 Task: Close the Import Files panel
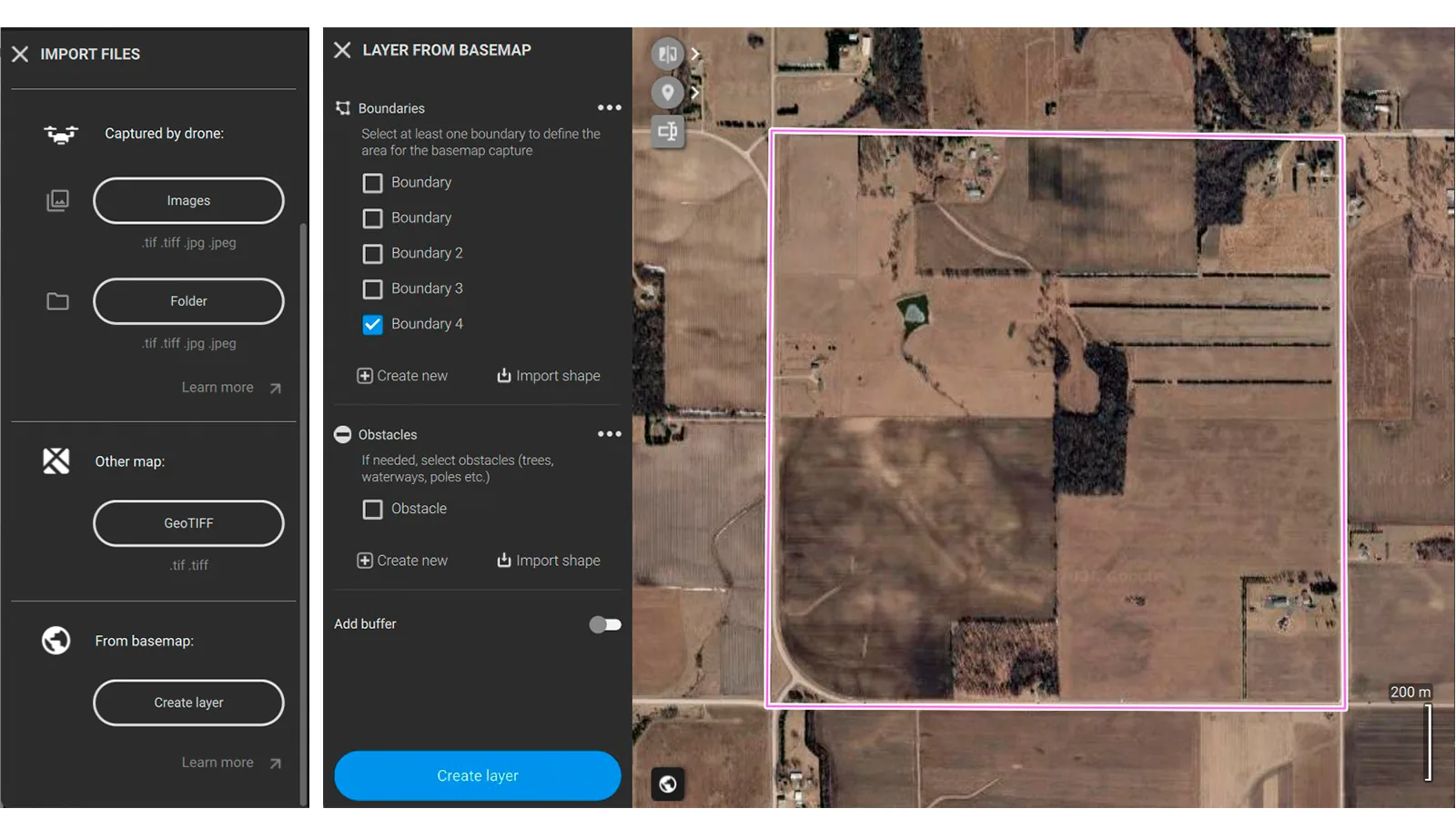click(20, 54)
